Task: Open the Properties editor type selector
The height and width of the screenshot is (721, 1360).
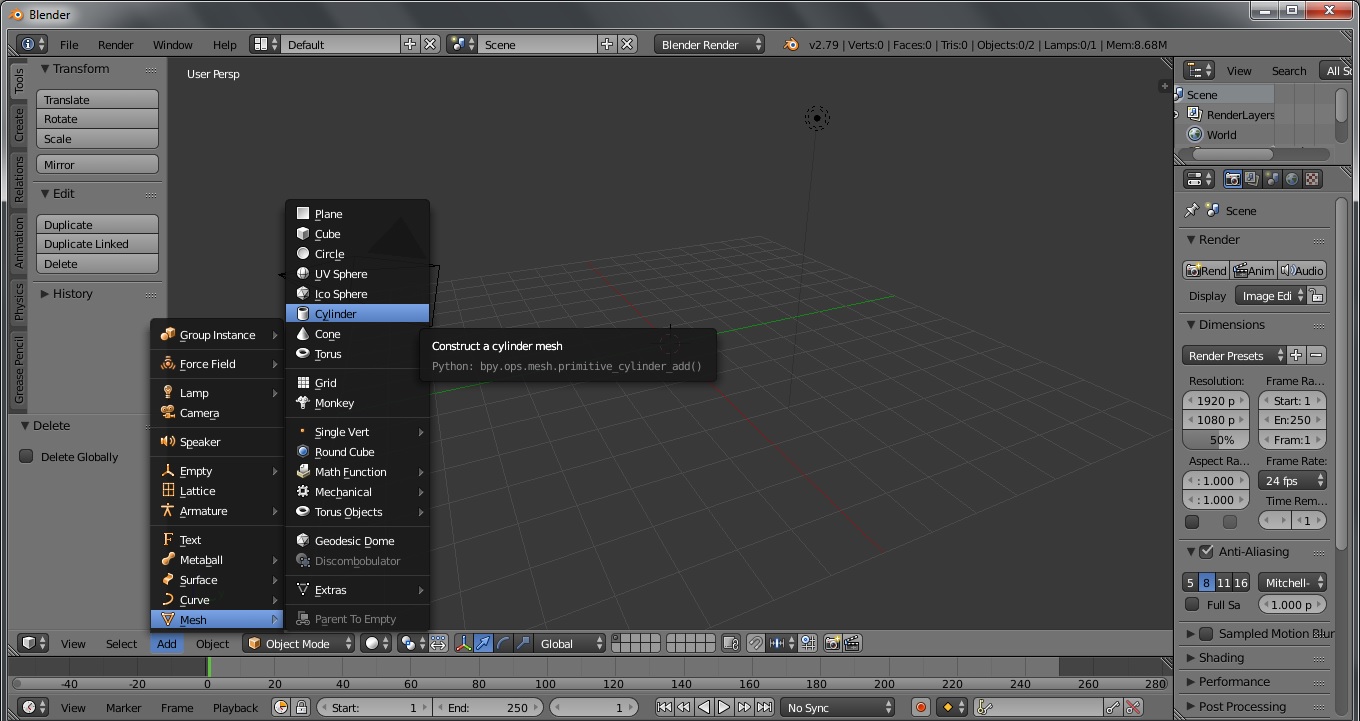Action: [x=1198, y=179]
